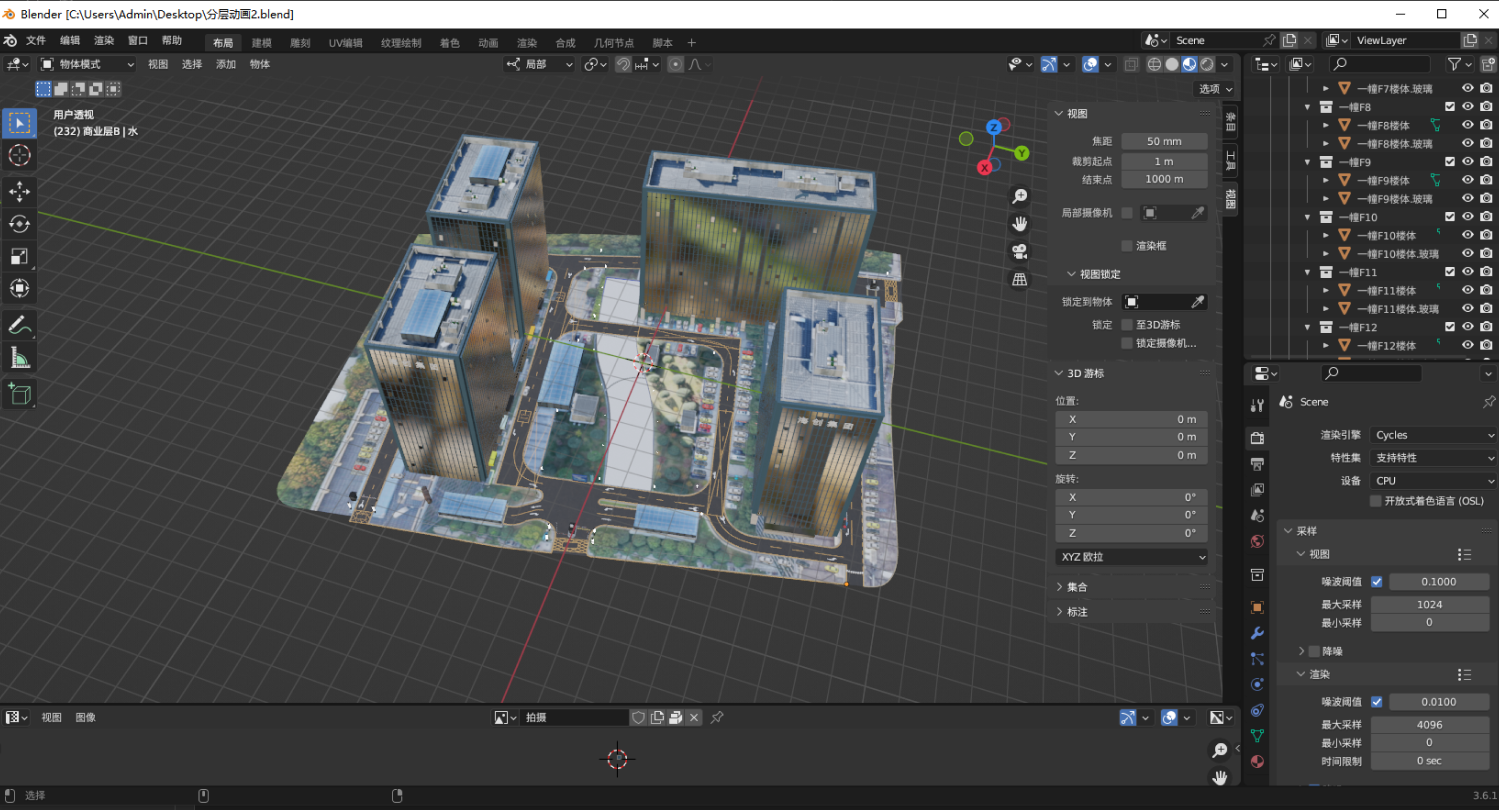
Task: Select the Move tool in left toolbar
Action: pyautogui.click(x=19, y=190)
